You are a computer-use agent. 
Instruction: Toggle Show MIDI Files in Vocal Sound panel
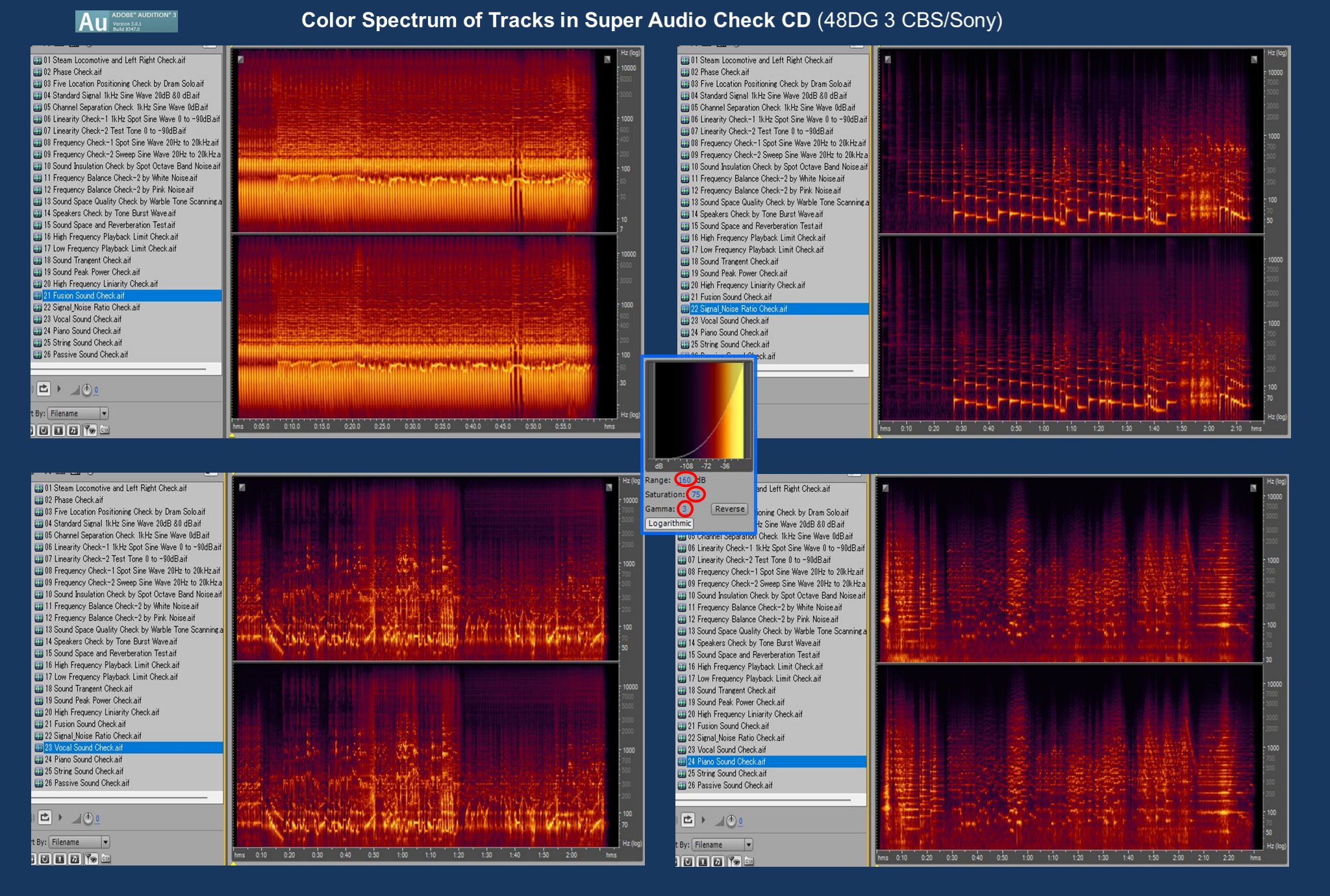[x=75, y=859]
